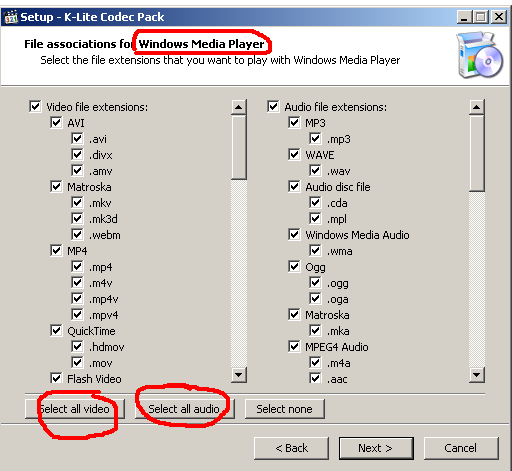Uncheck the .webm extension checkbox
Screen dimensions: 512x471
coord(77,235)
